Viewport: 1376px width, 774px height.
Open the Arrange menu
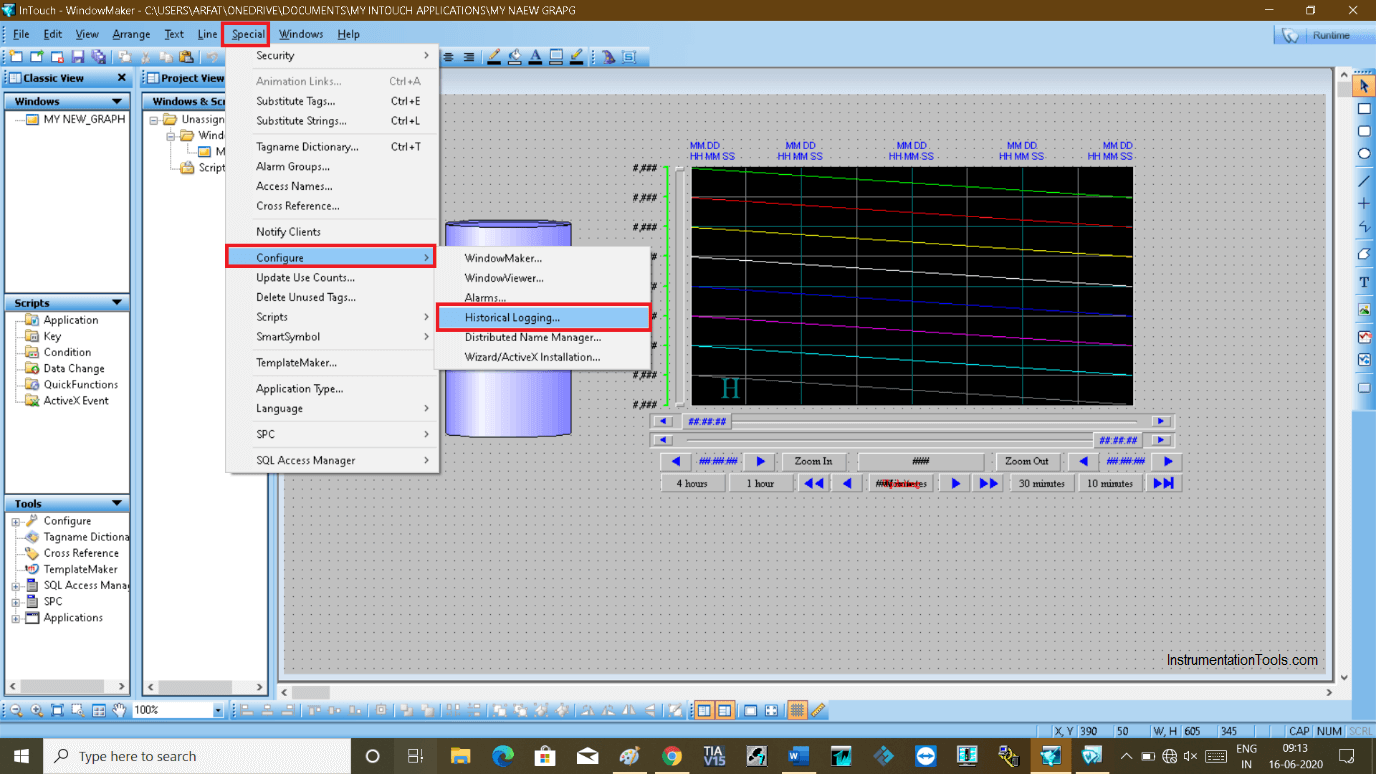(x=131, y=34)
